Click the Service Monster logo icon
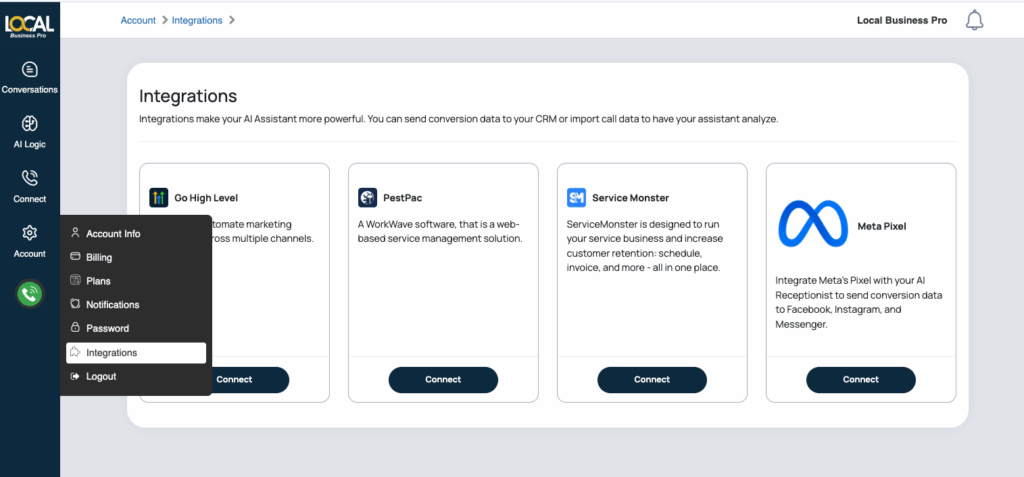This screenshot has height=477, width=1024. [577, 197]
